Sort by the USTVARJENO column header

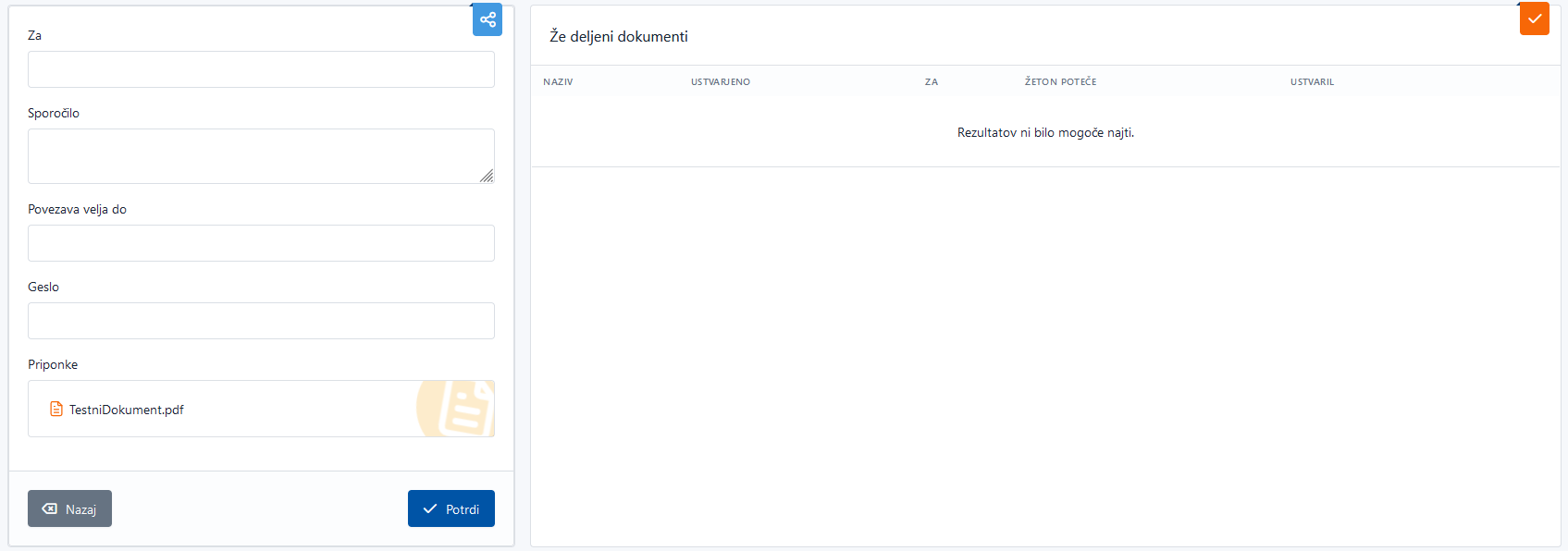(x=721, y=82)
